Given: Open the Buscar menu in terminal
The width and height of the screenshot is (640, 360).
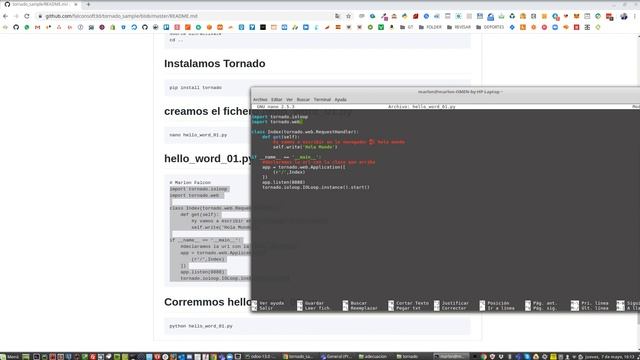Looking at the screenshot, I should pyautogui.click(x=303, y=100).
